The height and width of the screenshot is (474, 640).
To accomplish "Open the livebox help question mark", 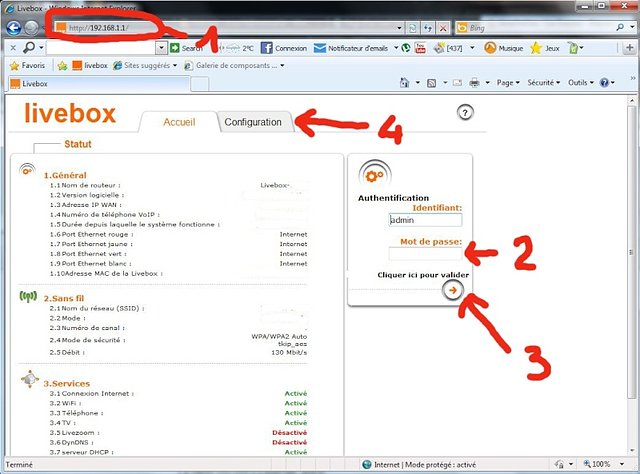I will point(465,112).
